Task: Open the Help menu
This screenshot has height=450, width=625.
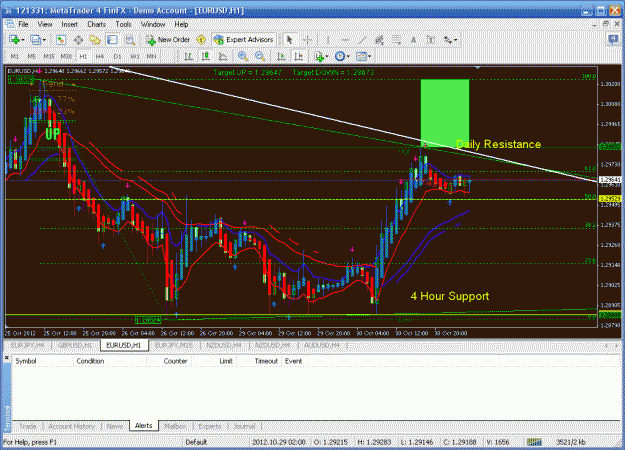Action: 181,24
